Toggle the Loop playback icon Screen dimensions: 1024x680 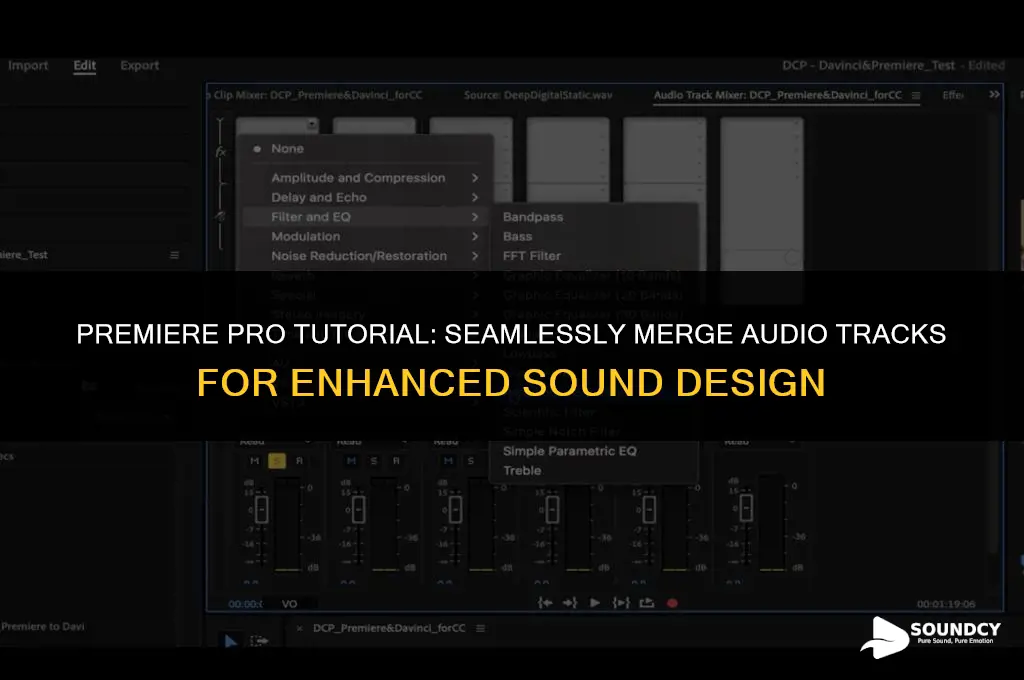[647, 603]
